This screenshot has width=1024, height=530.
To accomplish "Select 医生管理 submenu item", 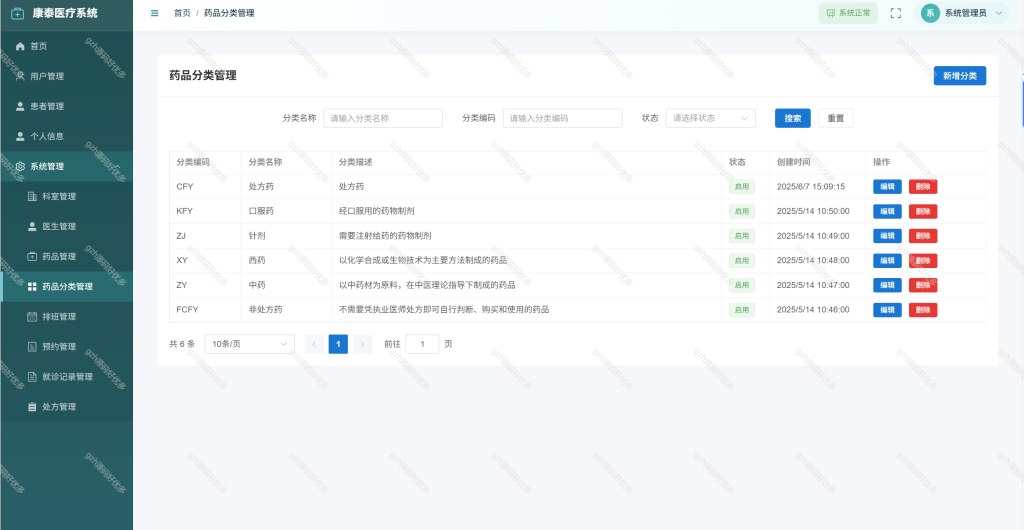I will (x=67, y=226).
